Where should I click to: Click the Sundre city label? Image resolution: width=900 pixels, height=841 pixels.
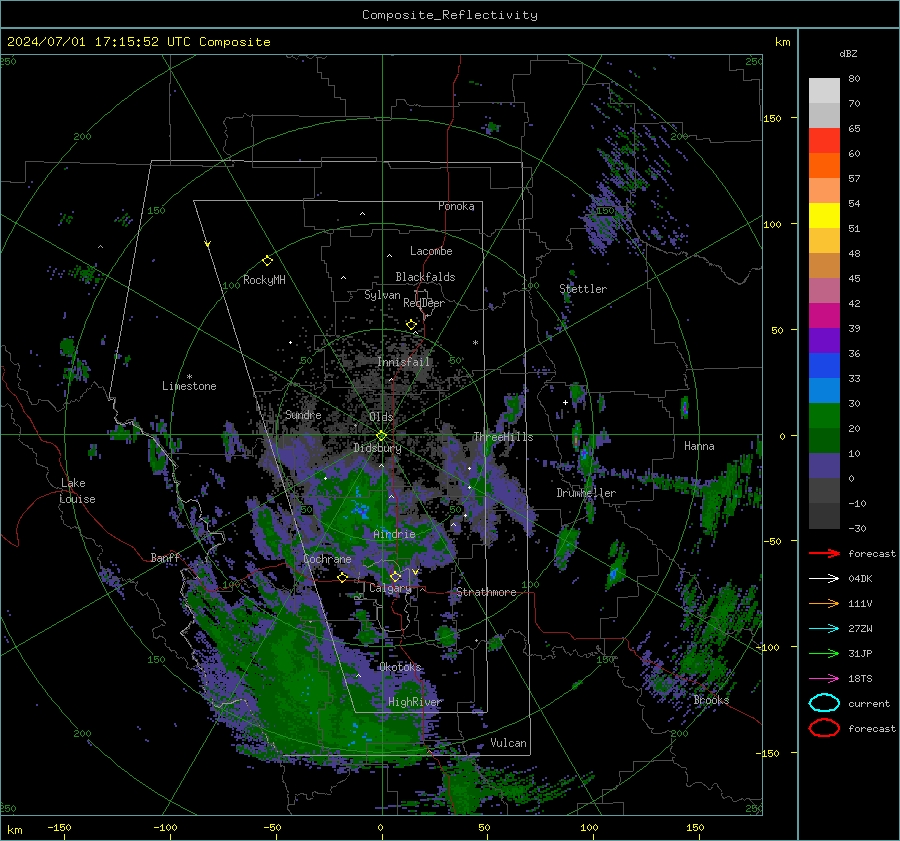[303, 414]
